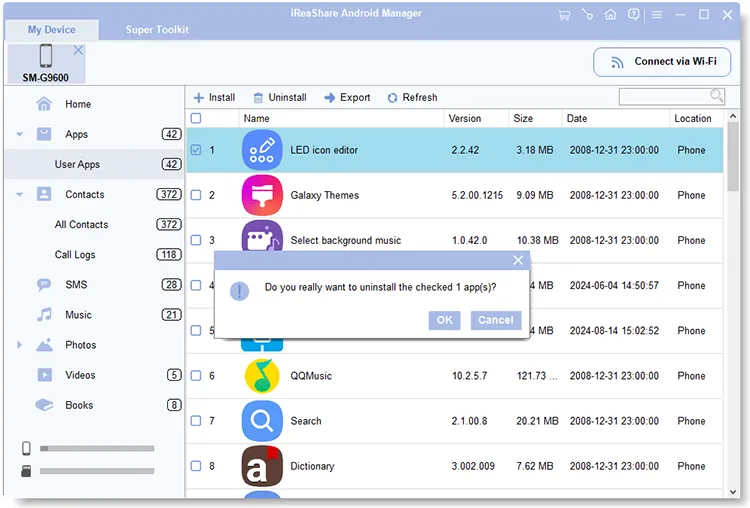Click Cancel in the uninstall dialog
Viewport: 750px width, 508px height.
(x=496, y=320)
